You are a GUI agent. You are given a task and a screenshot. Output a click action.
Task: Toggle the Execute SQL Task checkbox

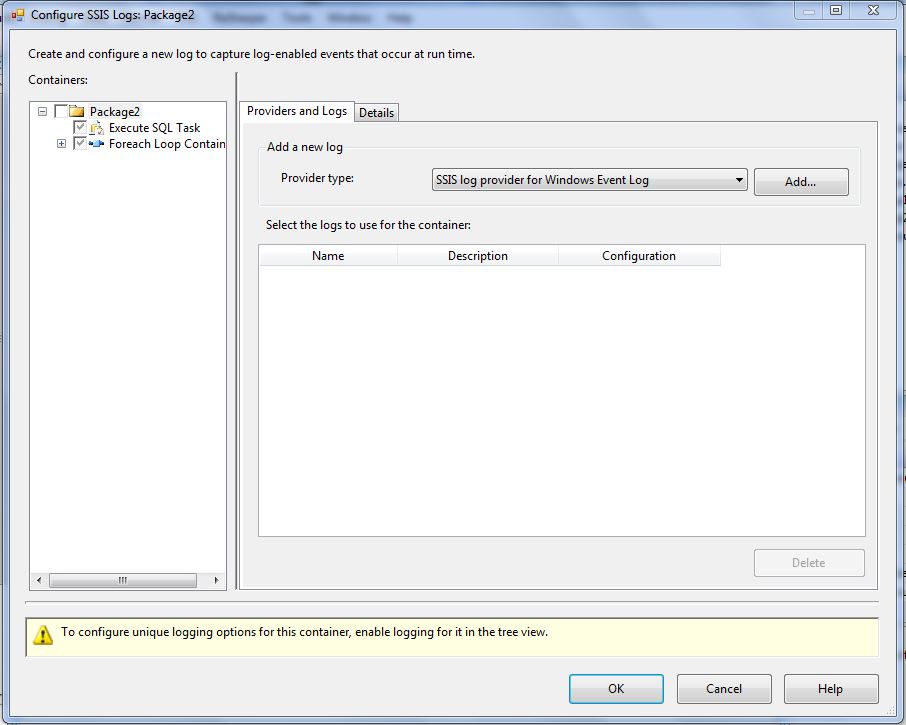(x=80, y=128)
